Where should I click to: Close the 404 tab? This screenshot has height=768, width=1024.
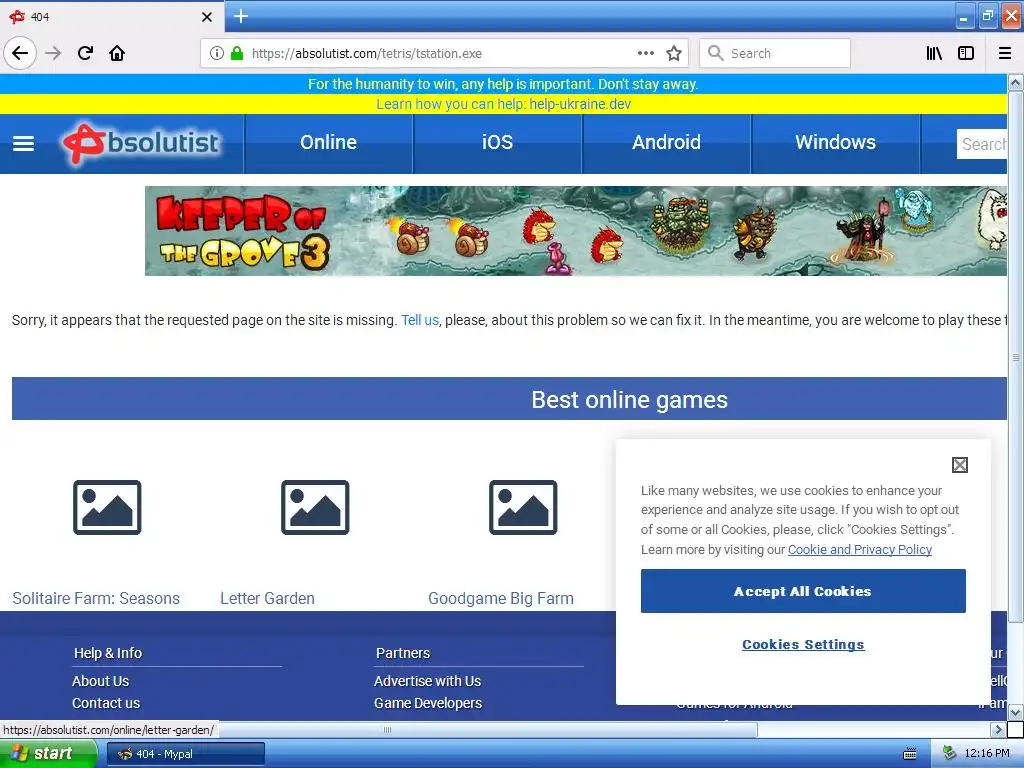207,17
